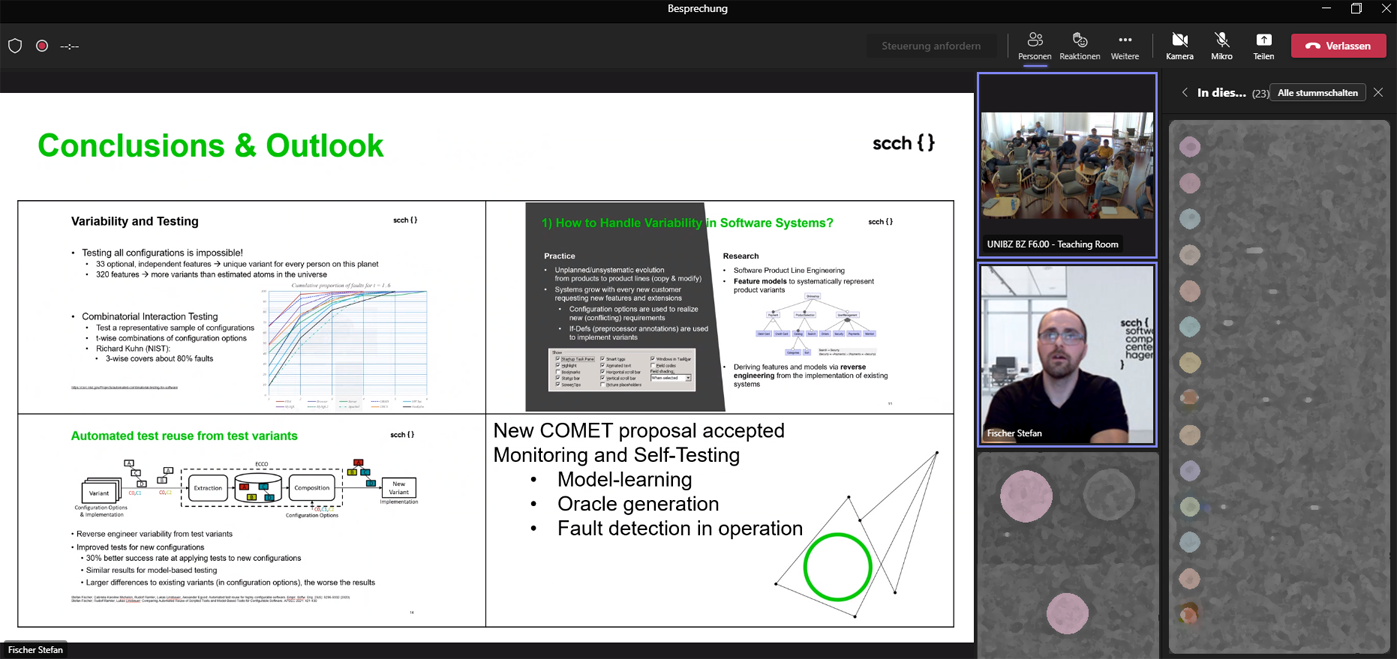This screenshot has height=659, width=1397.
Task: Select the Fischer Stefan video tile
Action: click(1066, 355)
